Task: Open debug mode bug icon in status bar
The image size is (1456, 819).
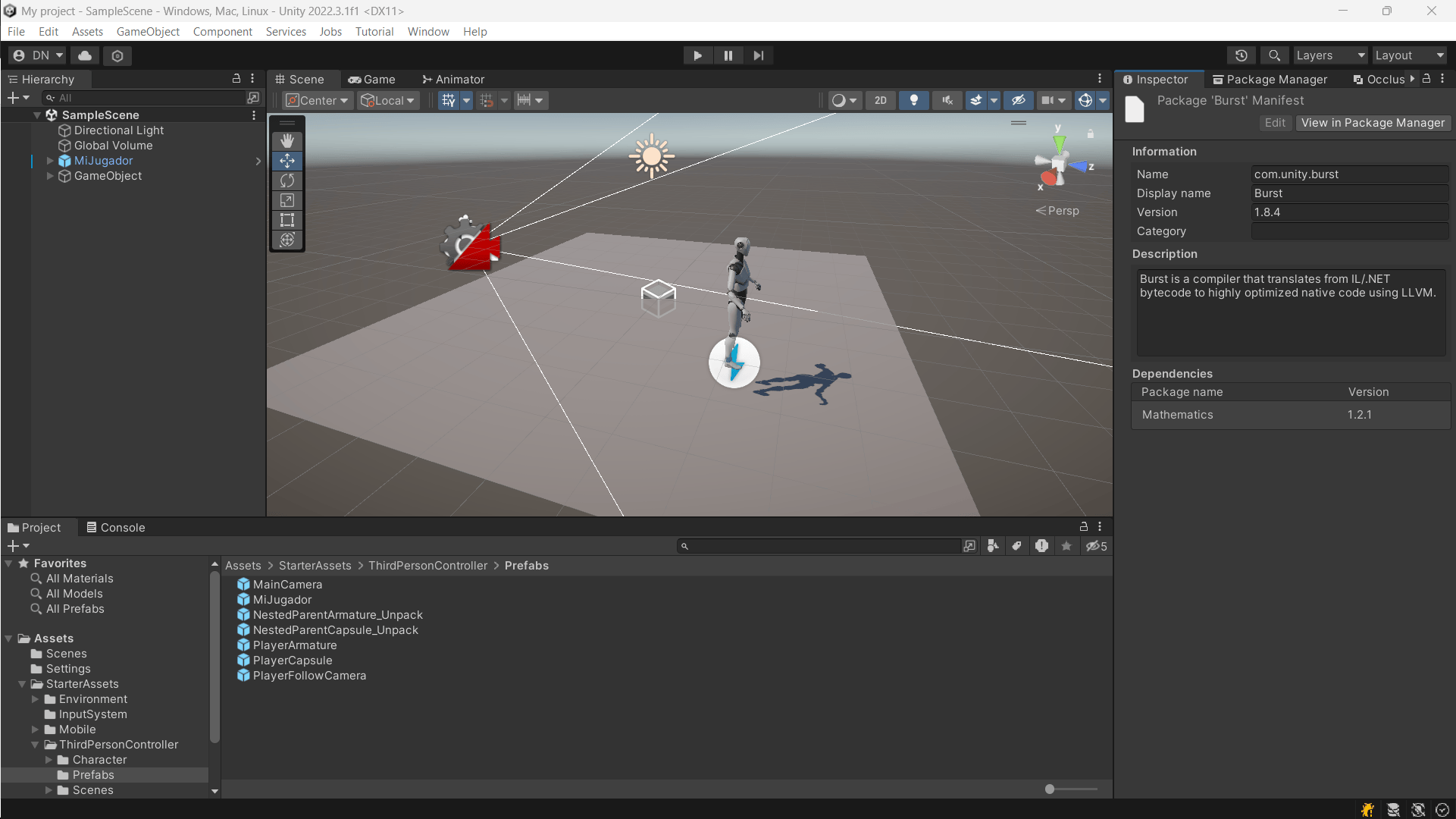Action: tap(1367, 810)
